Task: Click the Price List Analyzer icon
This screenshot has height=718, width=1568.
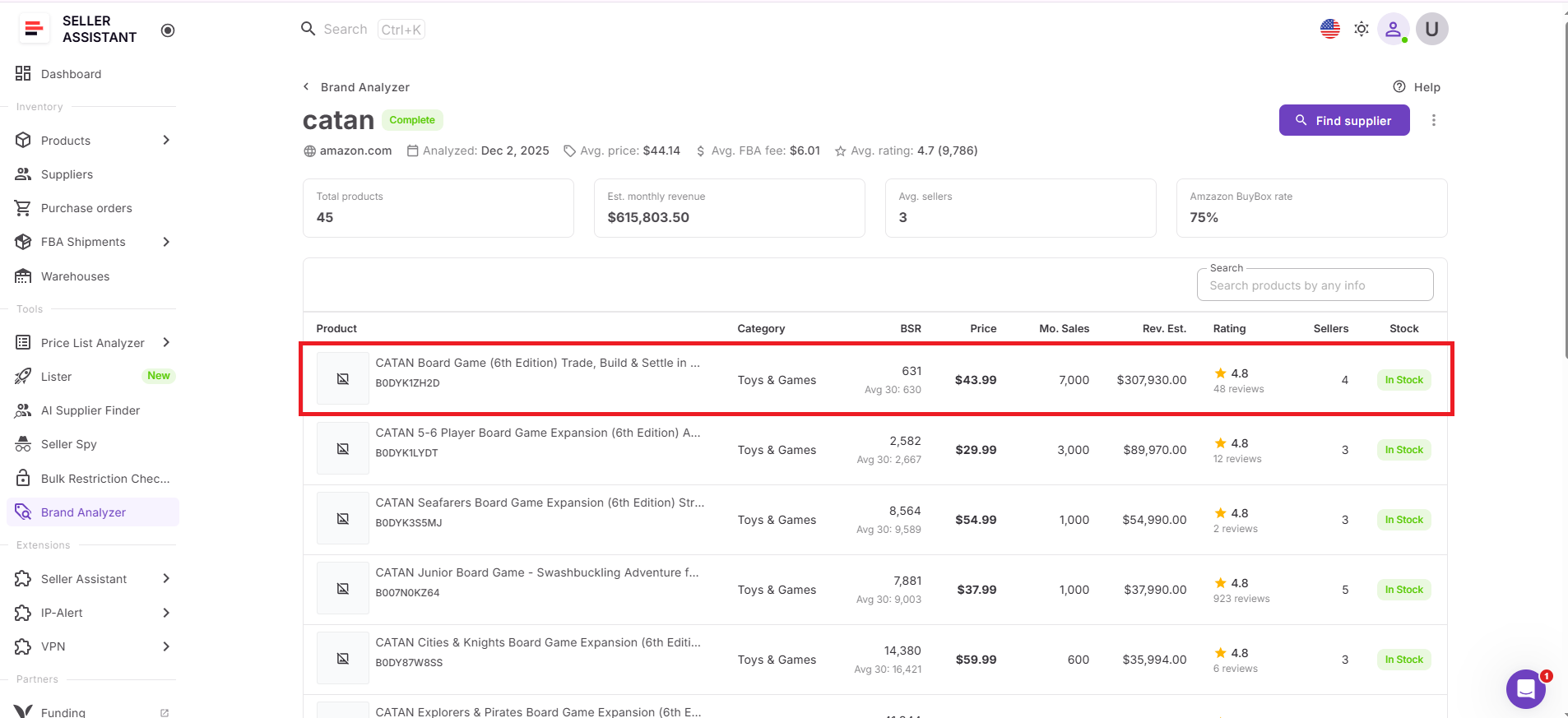Action: click(23, 342)
